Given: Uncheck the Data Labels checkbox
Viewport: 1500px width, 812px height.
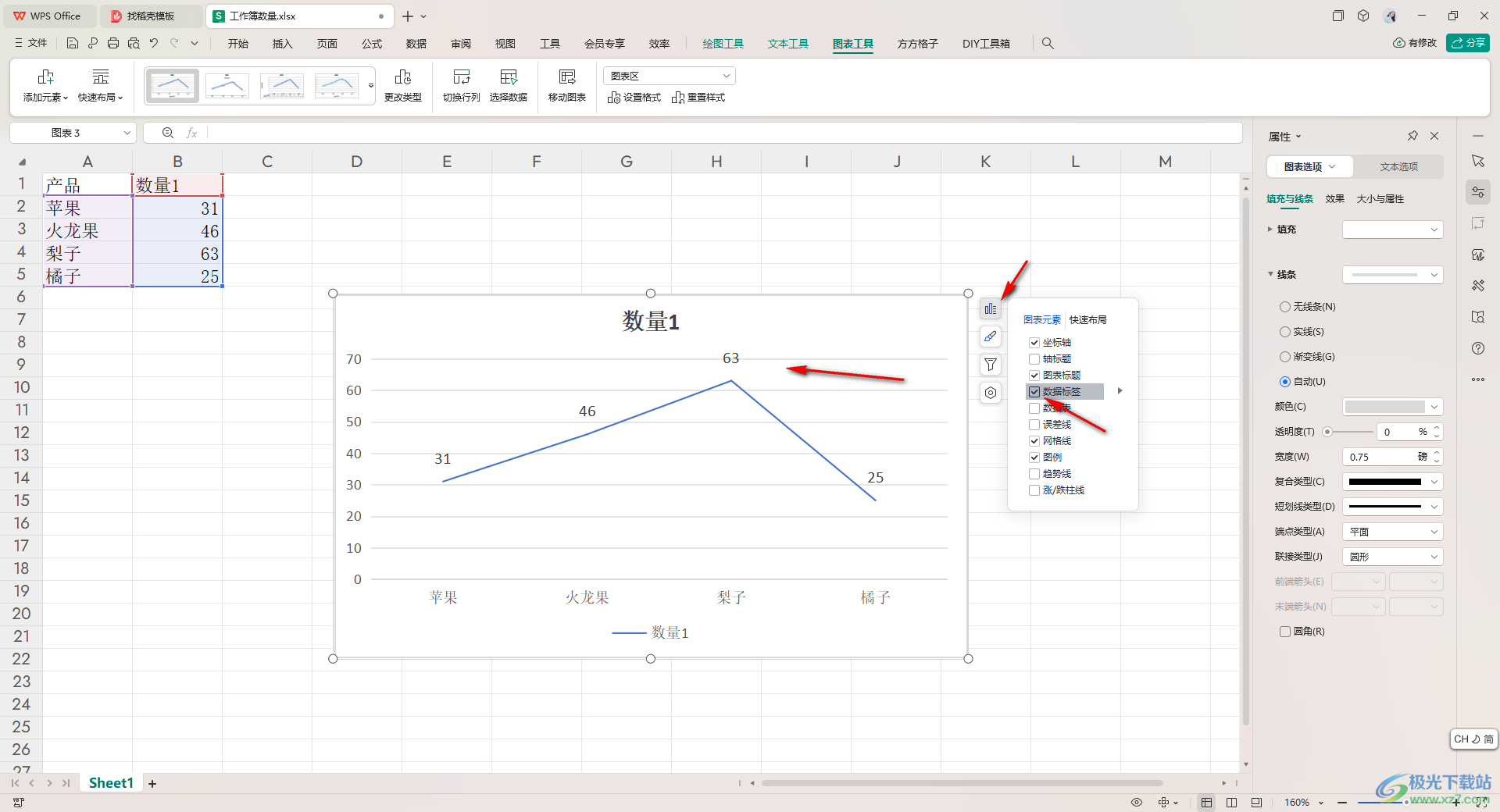Looking at the screenshot, I should [x=1034, y=392].
